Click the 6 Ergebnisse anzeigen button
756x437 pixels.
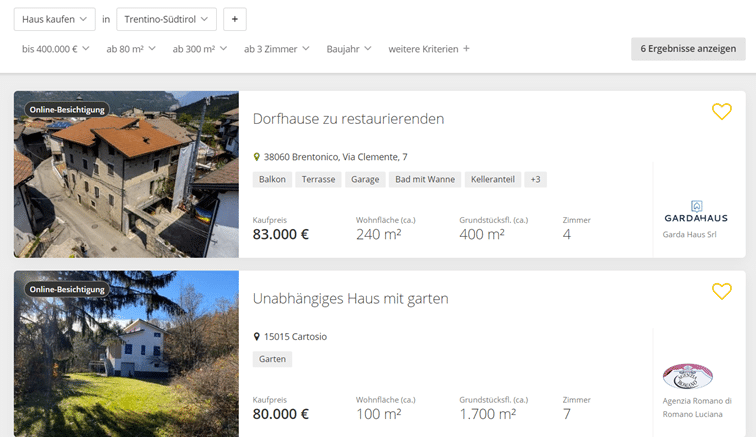click(688, 48)
